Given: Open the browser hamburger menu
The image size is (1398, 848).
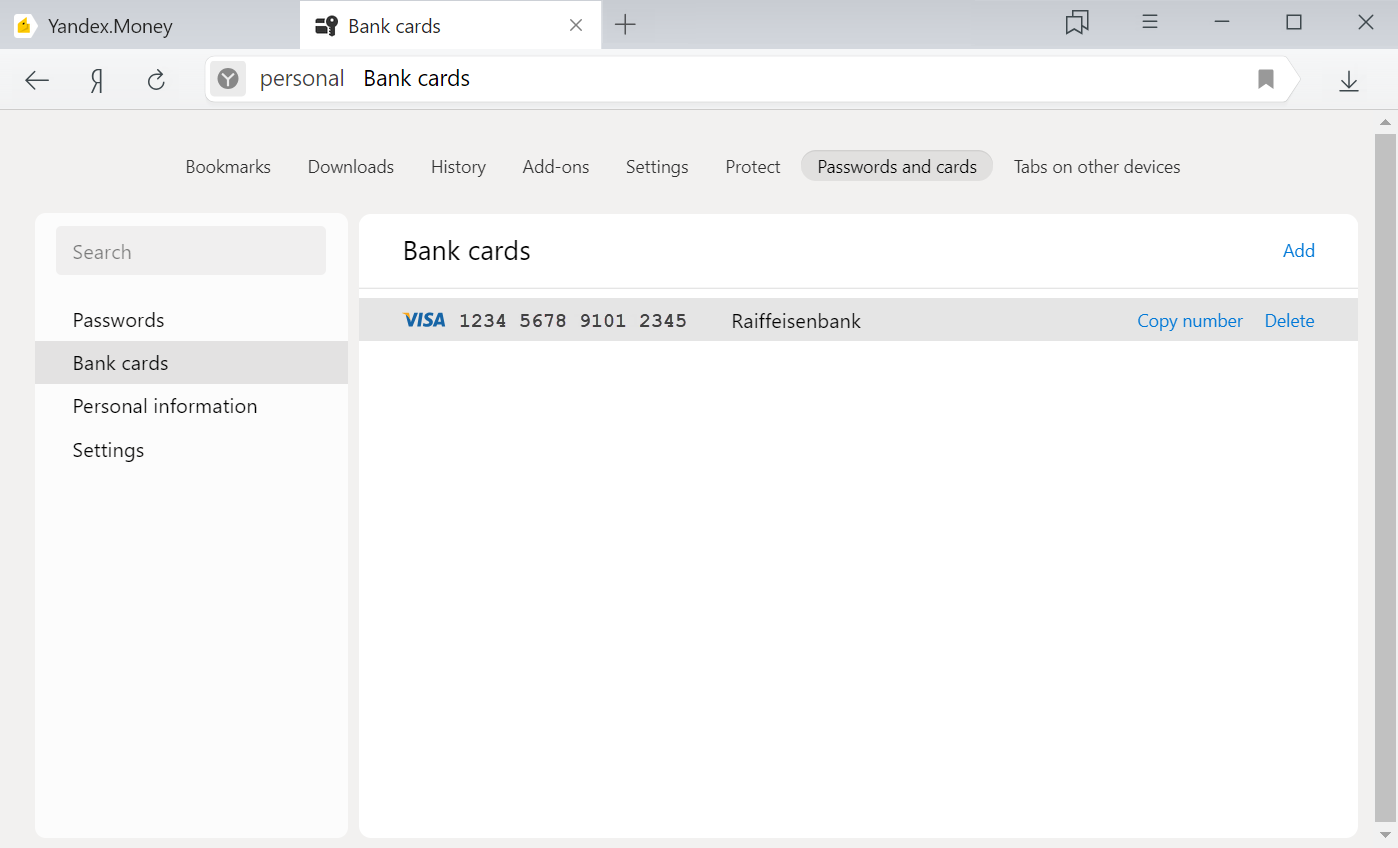Looking at the screenshot, I should [1150, 22].
